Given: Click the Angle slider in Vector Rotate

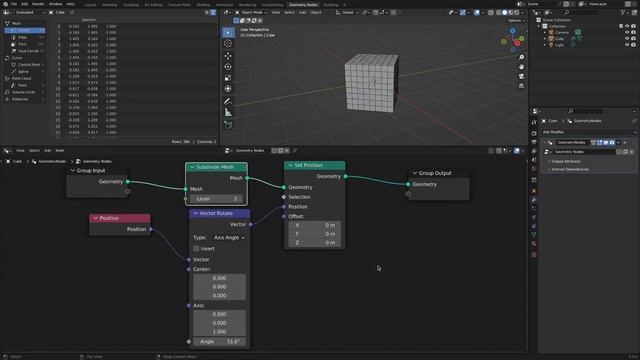Looking at the screenshot, I should [219, 342].
